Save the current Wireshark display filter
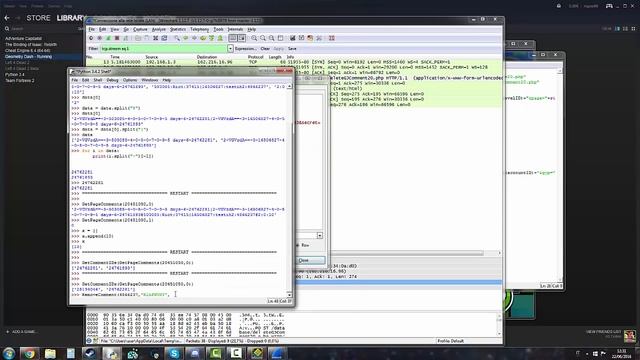 (292, 49)
